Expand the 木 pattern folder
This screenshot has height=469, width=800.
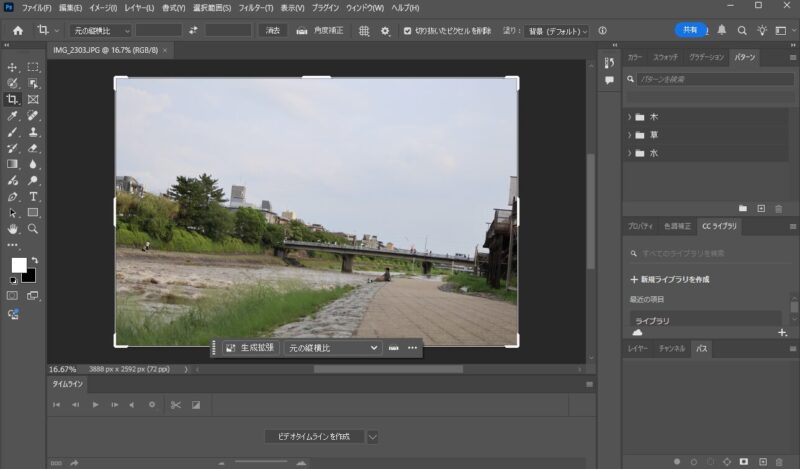tap(629, 116)
